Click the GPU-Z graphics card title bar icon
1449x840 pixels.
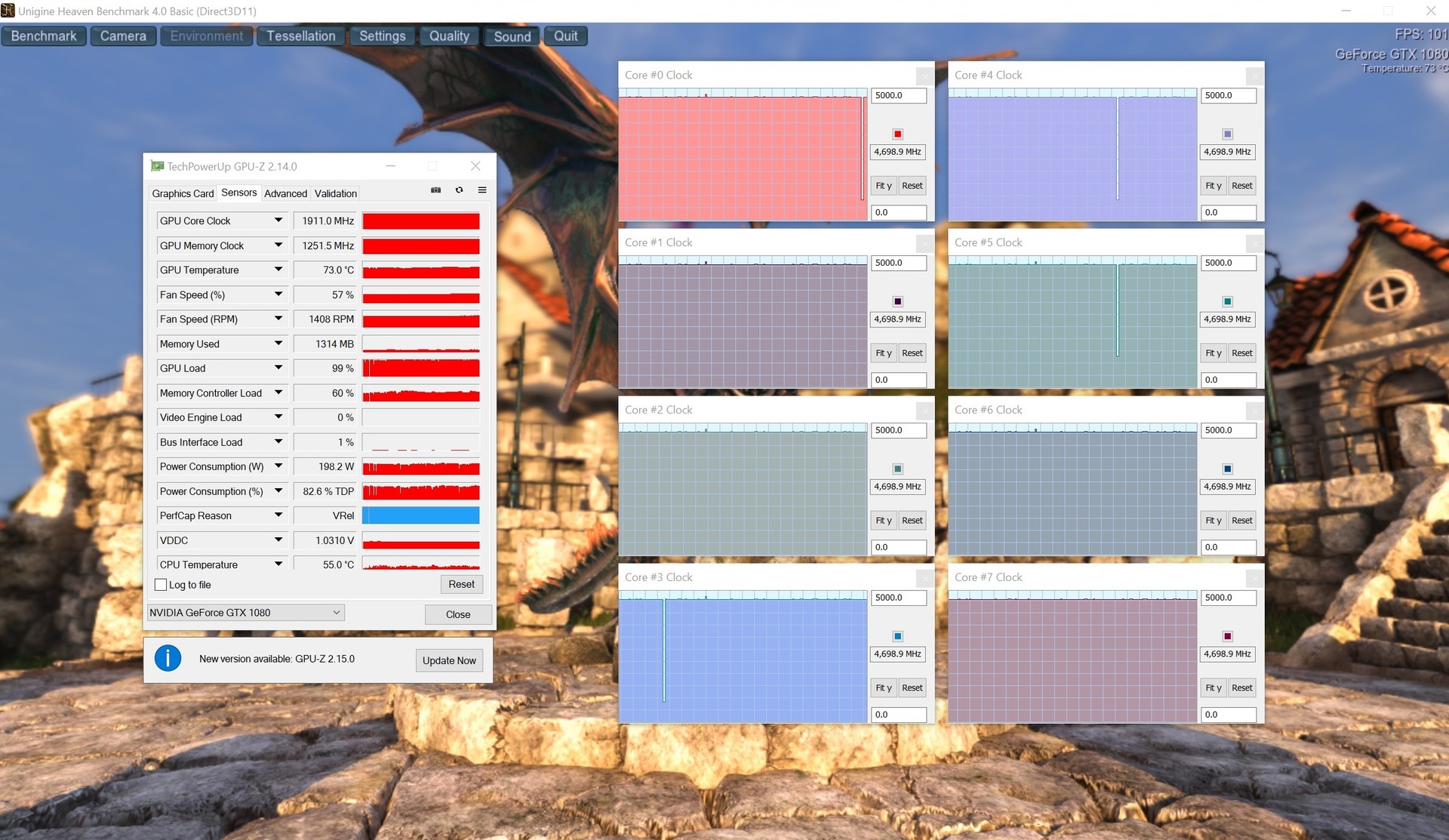tap(157, 166)
